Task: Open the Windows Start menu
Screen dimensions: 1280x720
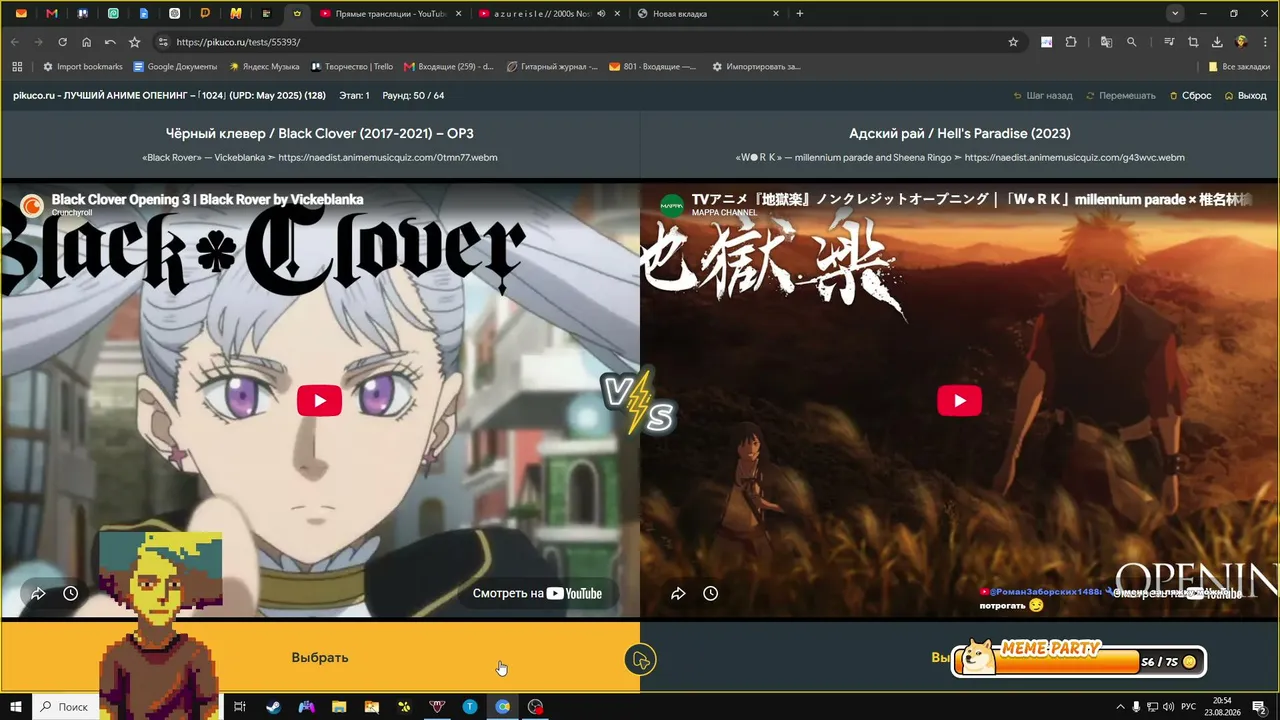Action: pos(16,707)
